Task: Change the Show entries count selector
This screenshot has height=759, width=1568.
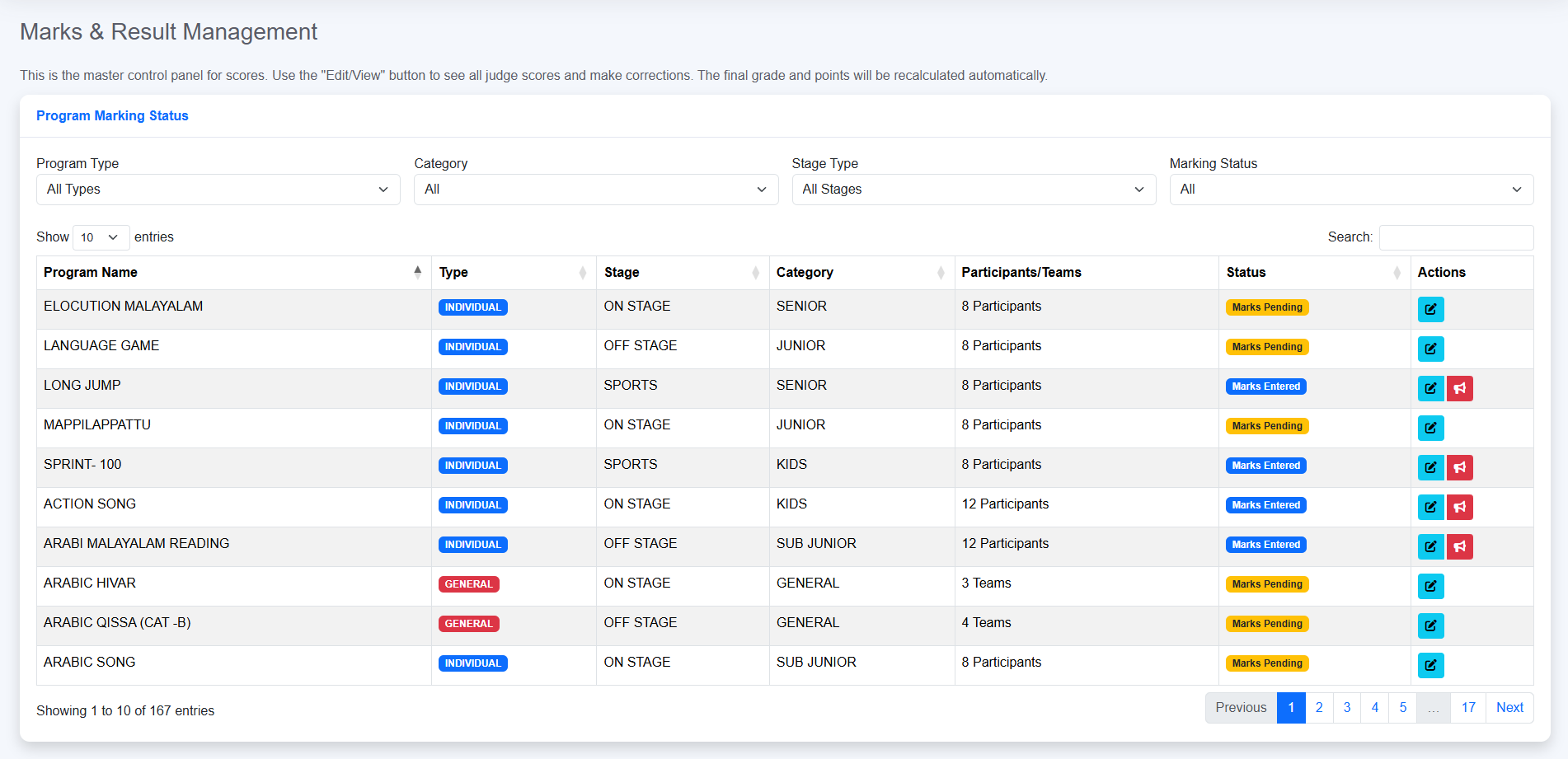Action: point(101,237)
